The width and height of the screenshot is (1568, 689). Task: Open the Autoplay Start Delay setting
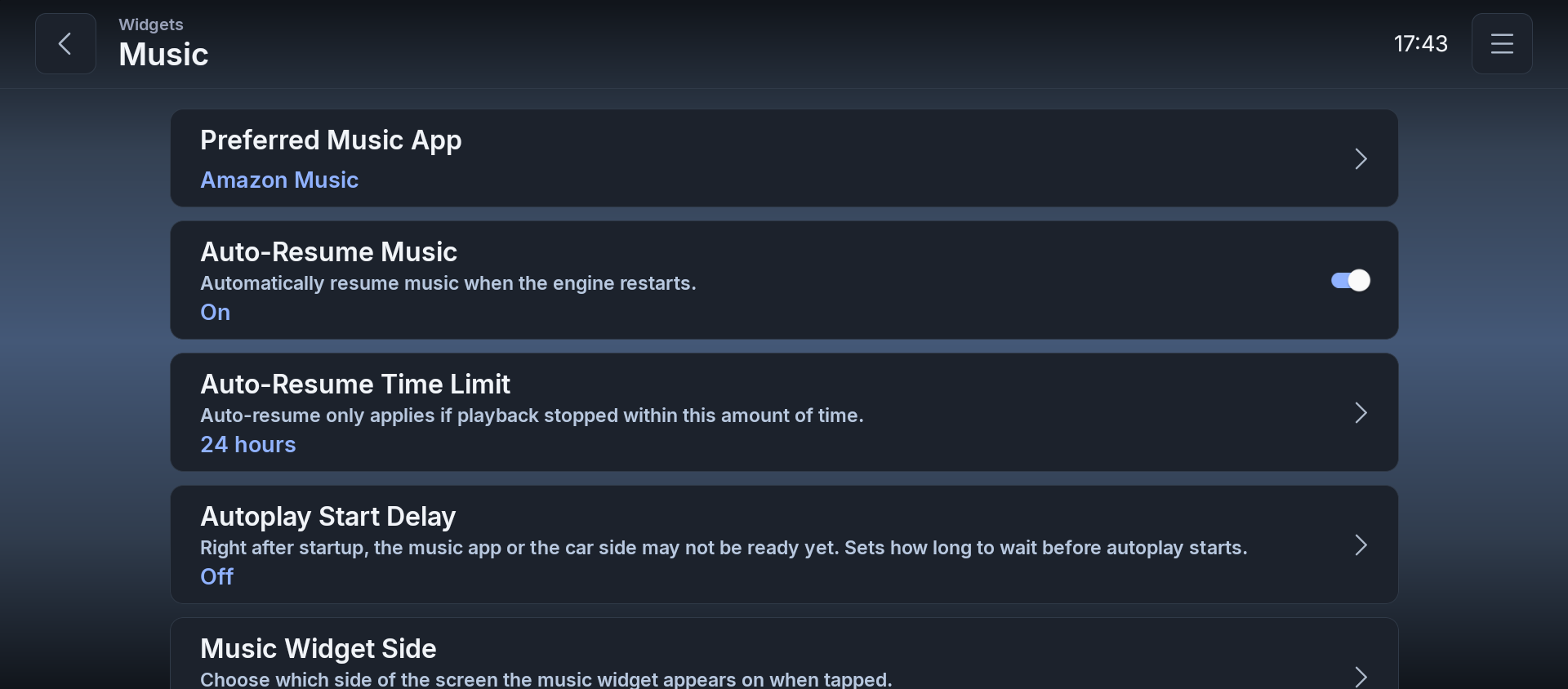pos(784,545)
